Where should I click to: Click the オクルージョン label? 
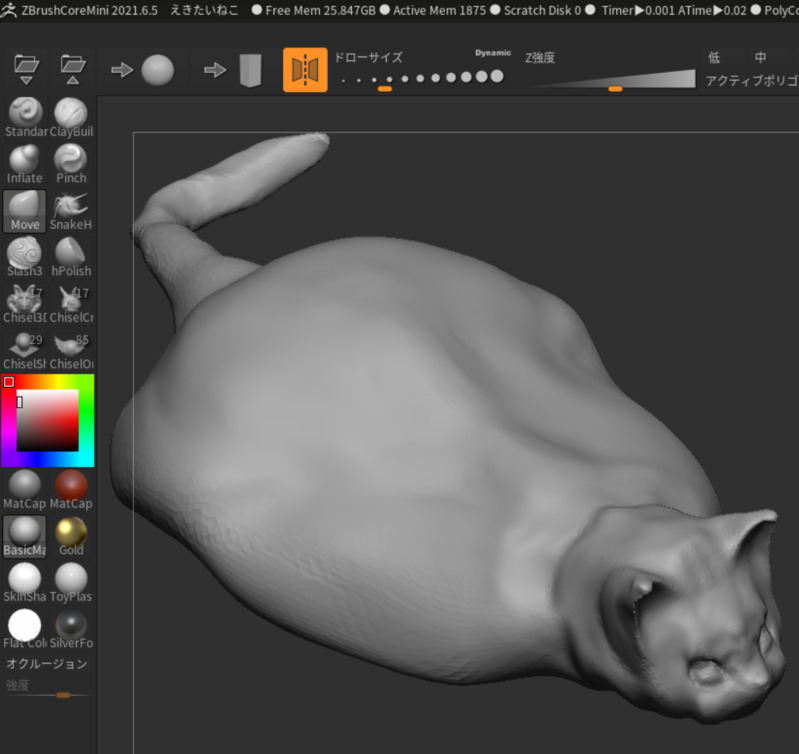pyautogui.click(x=46, y=664)
